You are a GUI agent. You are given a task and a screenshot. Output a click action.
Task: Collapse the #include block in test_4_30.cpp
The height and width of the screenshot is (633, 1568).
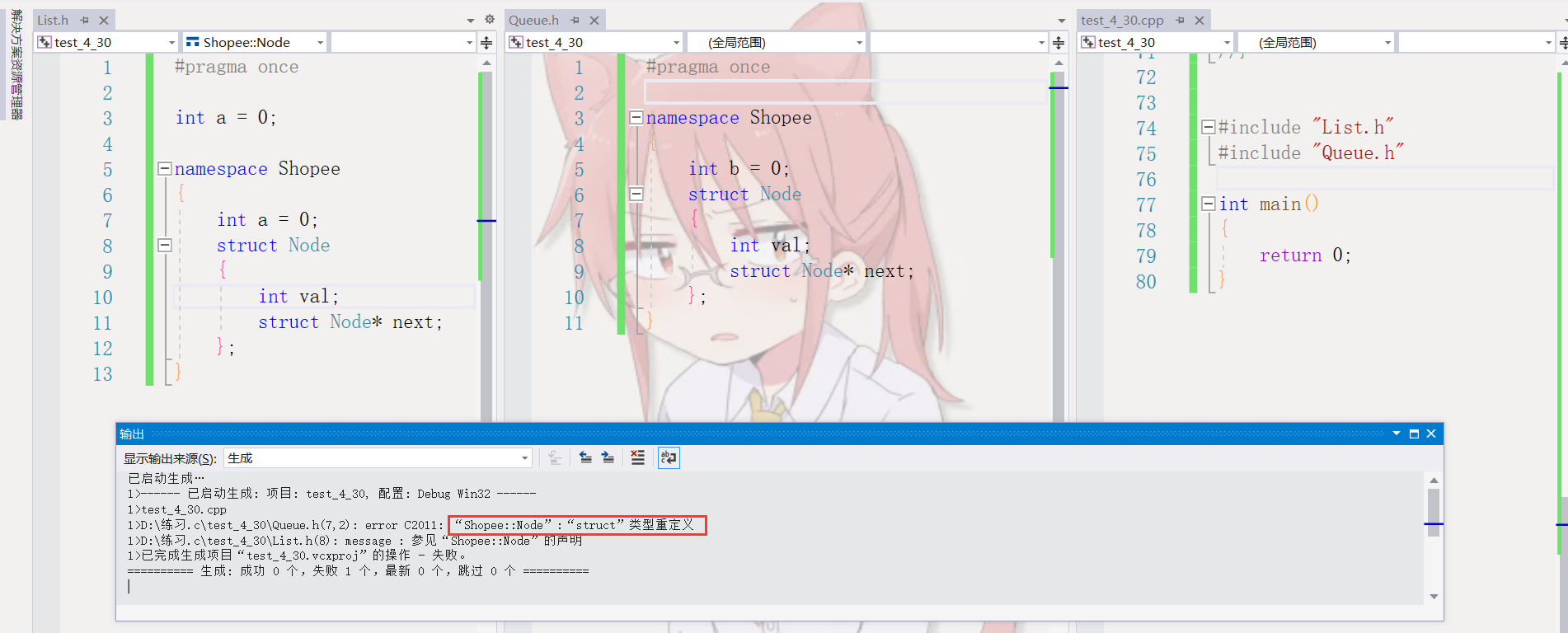point(1209,127)
